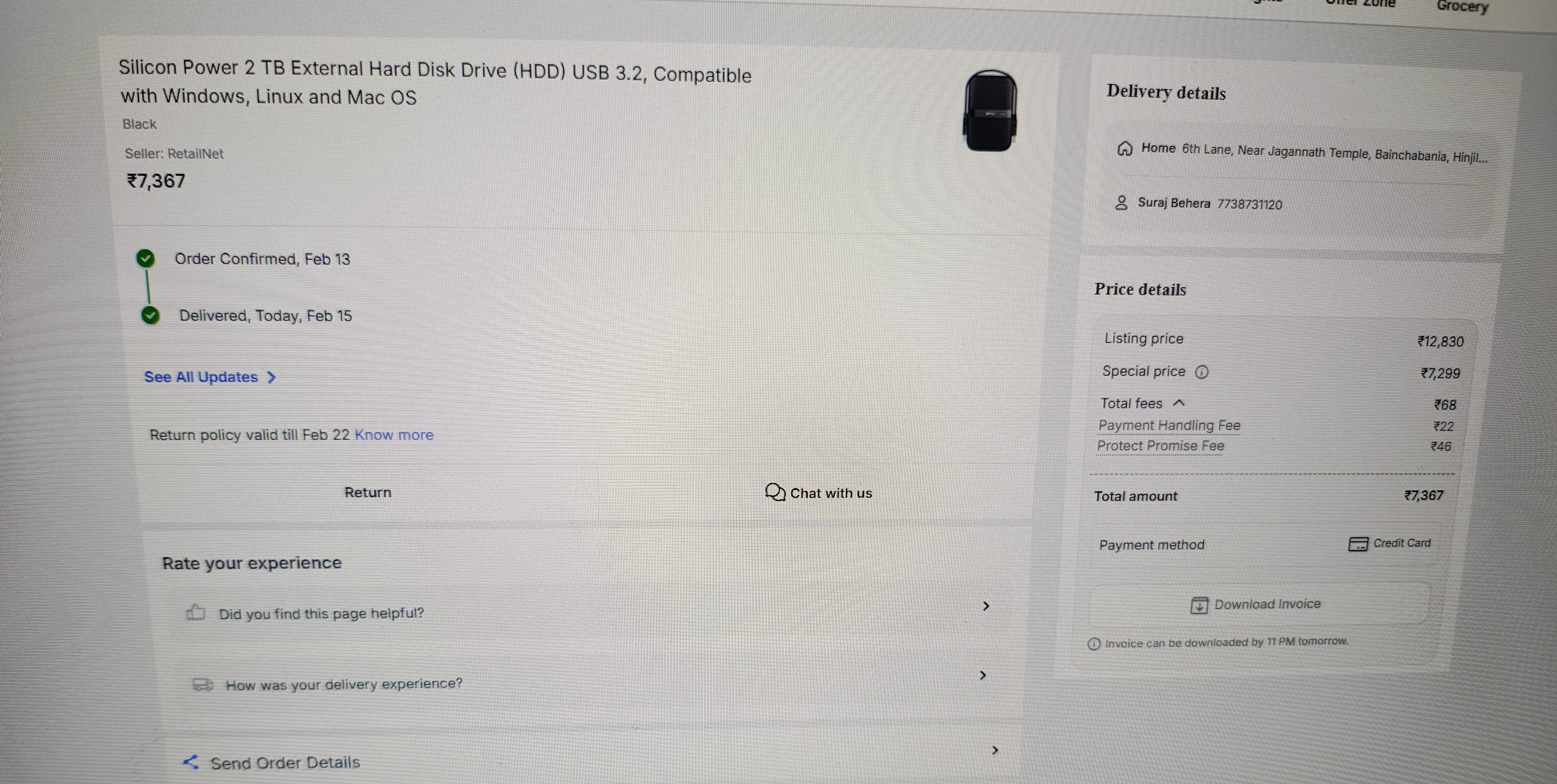This screenshot has width=1557, height=784.
Task: Expand See All Updates chevron
Action: pos(271,377)
